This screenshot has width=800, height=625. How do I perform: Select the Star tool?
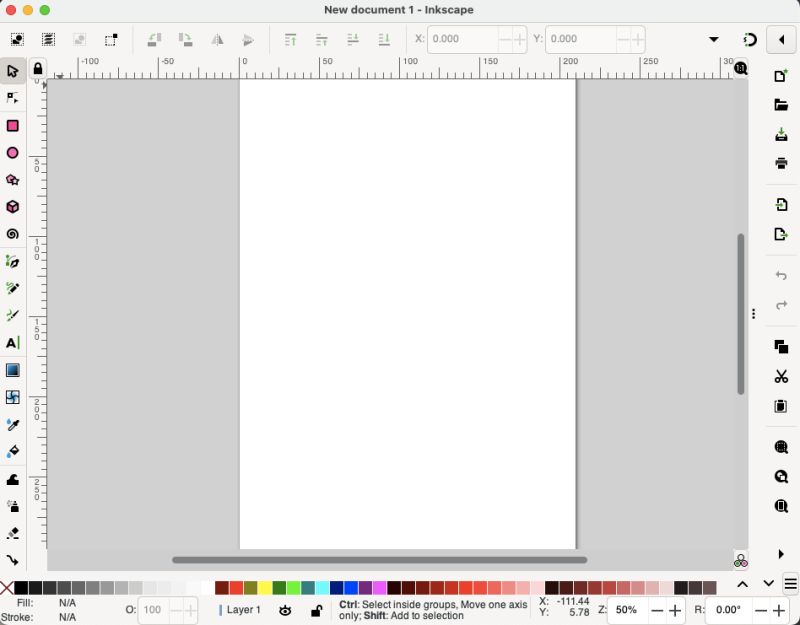coord(13,180)
